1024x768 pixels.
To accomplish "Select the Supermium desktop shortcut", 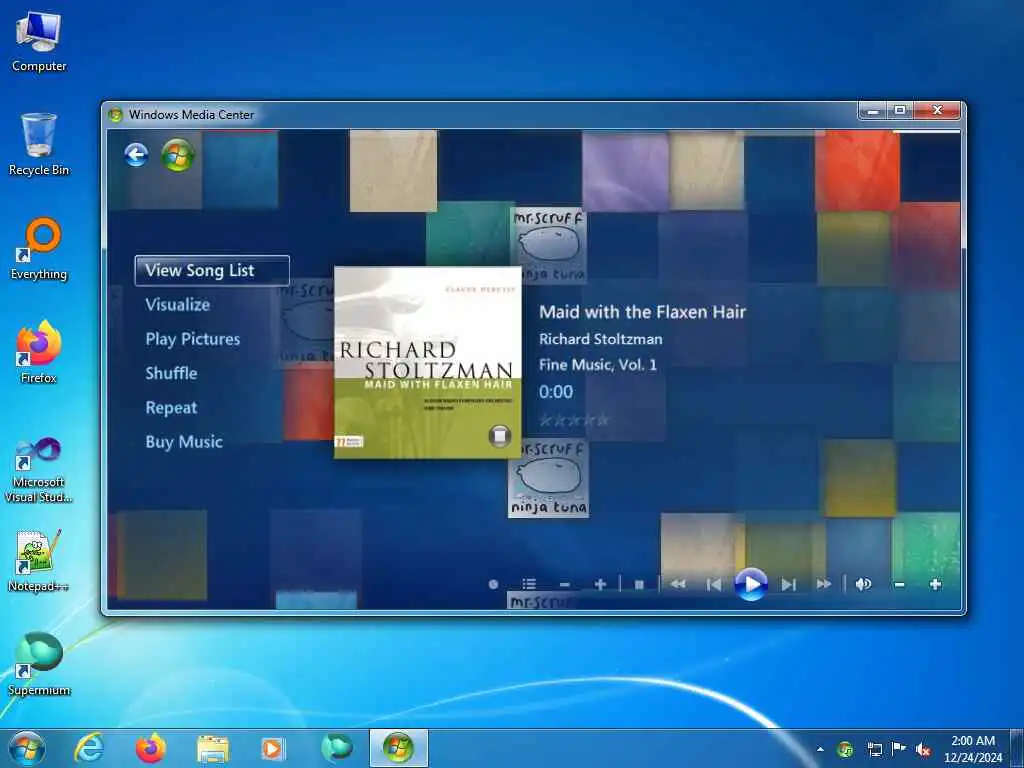I will [39, 664].
